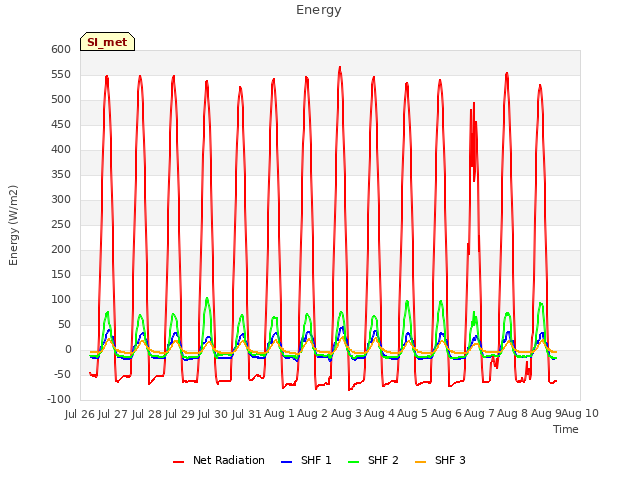Click the Aug 6 x-axis date label
The image size is (640, 480).
(446, 414)
